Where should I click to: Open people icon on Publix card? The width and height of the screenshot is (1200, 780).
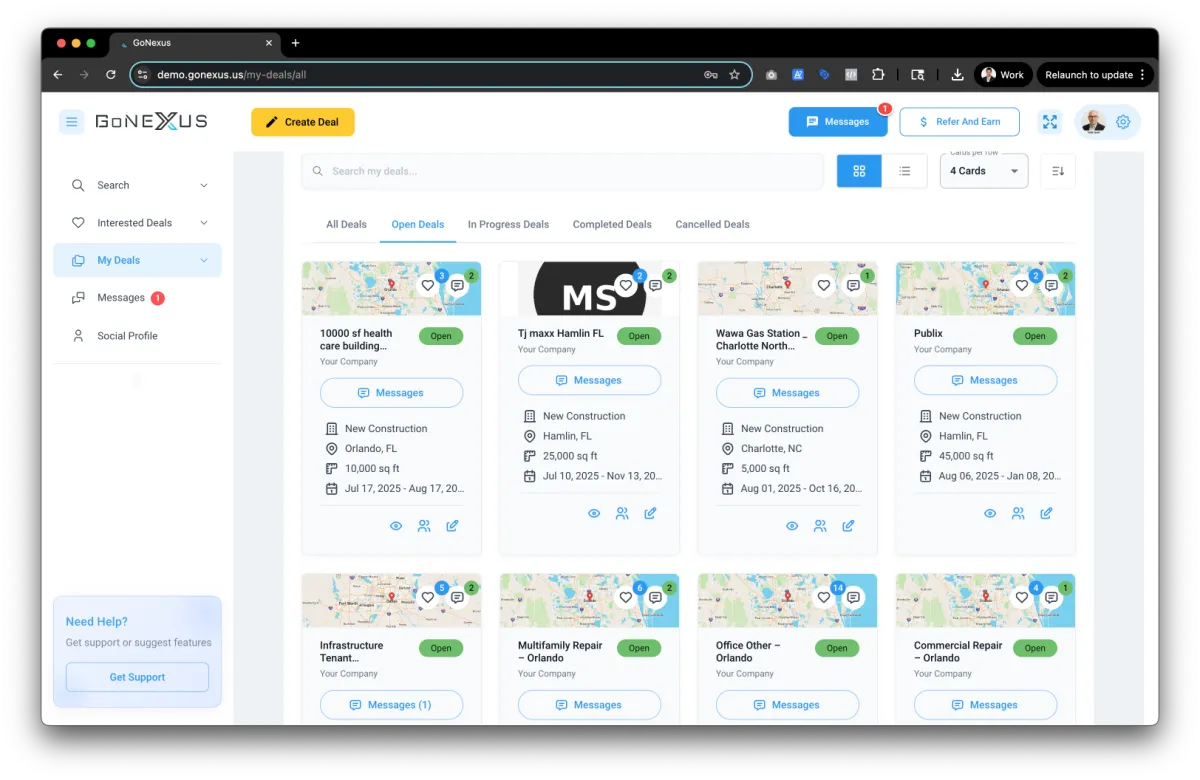(1018, 513)
